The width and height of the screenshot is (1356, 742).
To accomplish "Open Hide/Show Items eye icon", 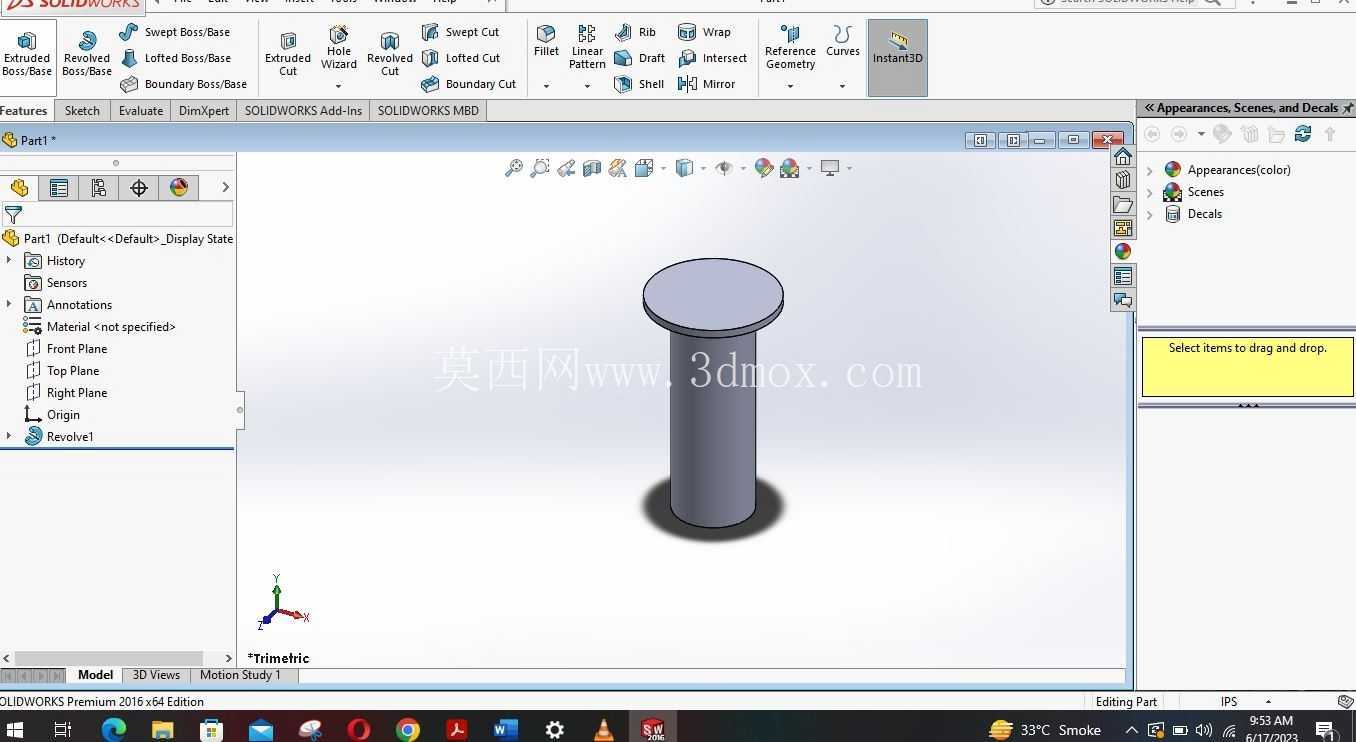I will click(724, 168).
